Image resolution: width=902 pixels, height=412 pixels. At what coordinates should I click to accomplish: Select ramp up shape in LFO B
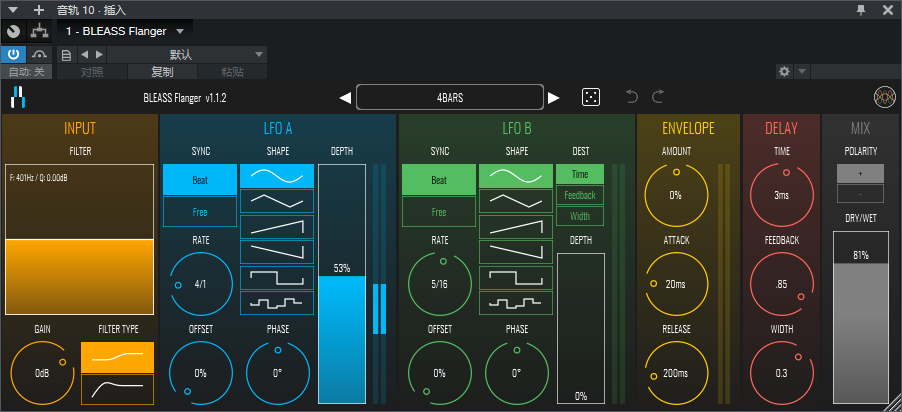coord(516,227)
